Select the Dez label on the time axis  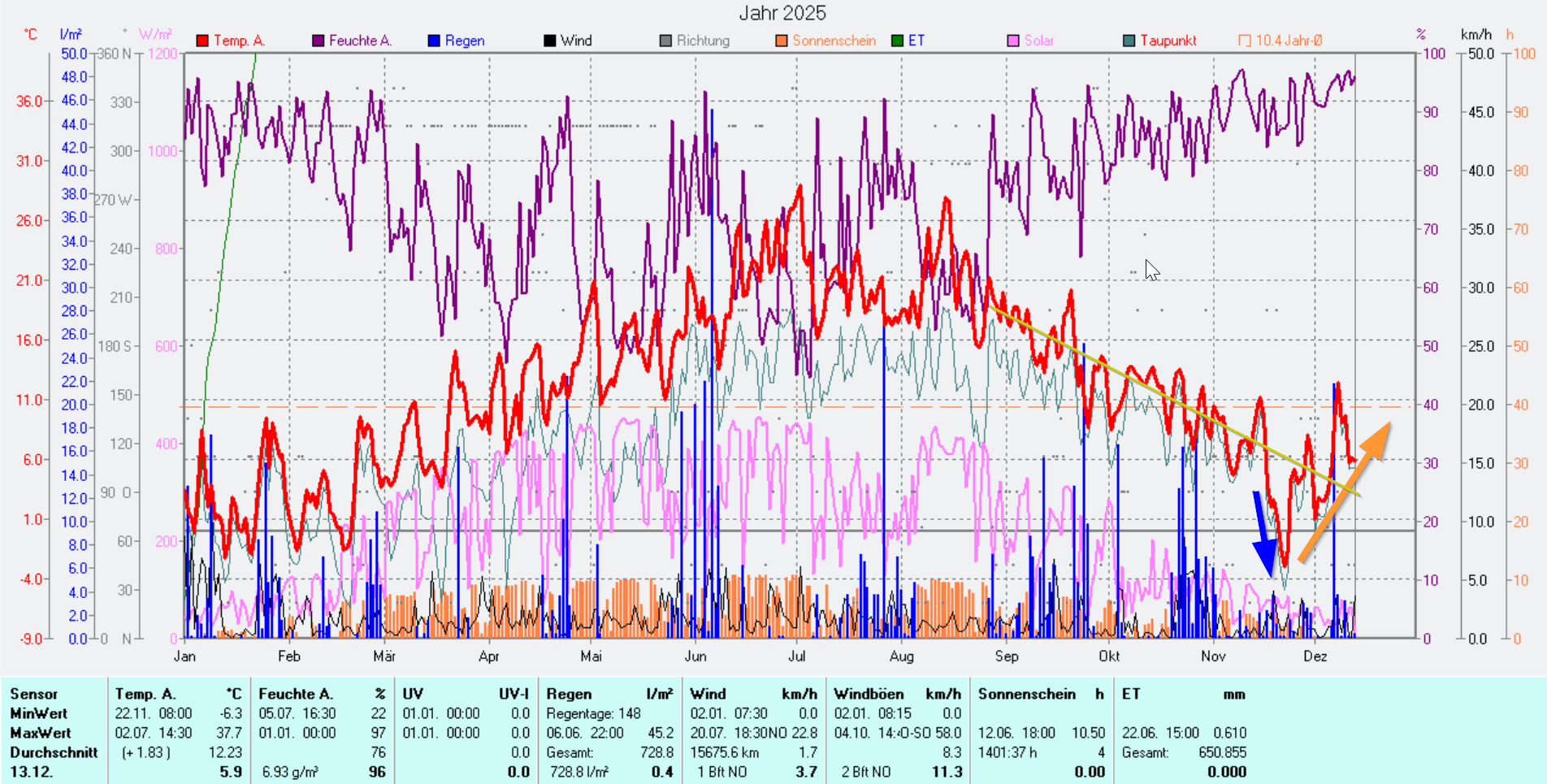1315,656
